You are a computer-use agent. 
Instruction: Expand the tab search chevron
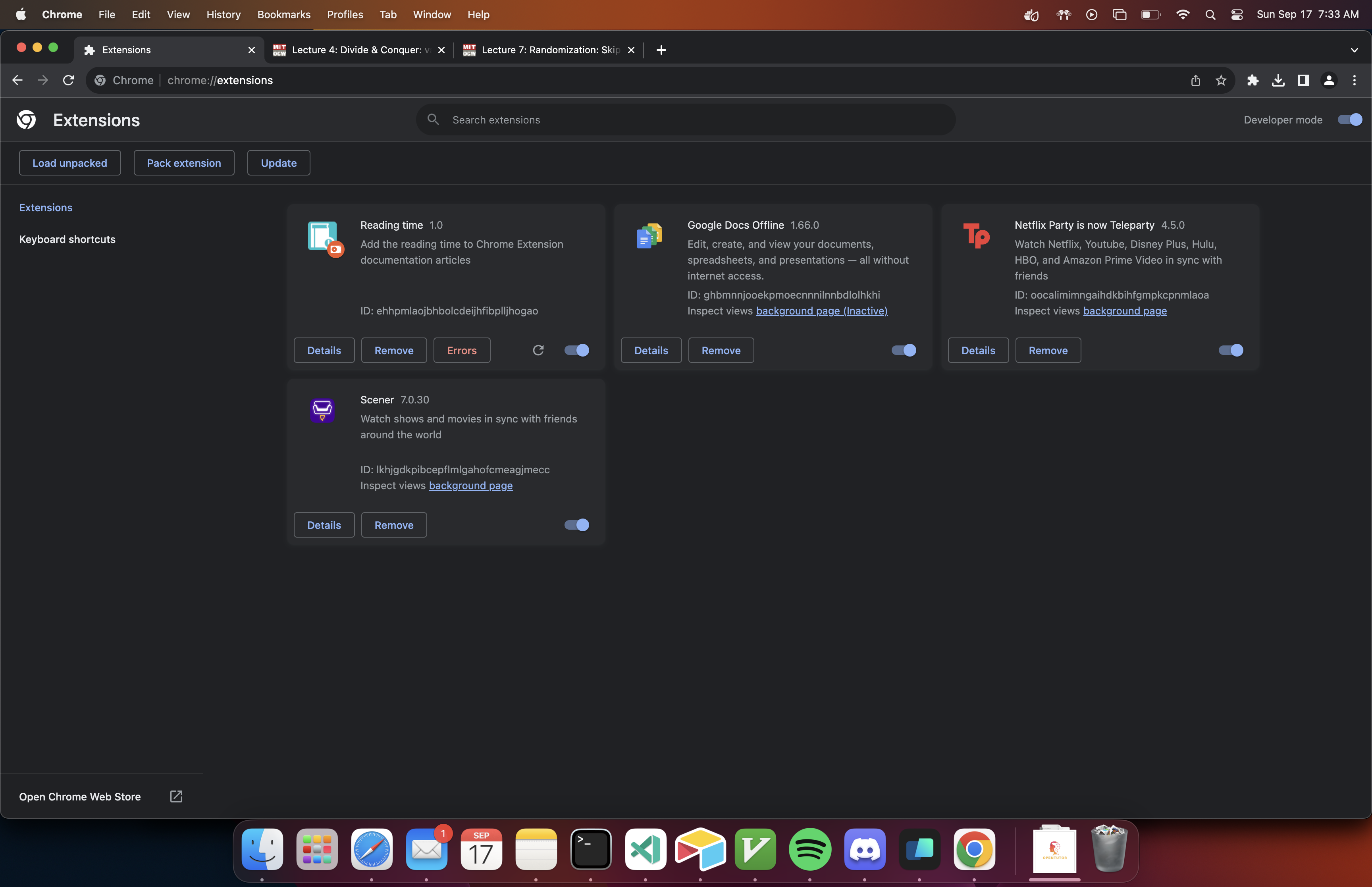tap(1354, 50)
